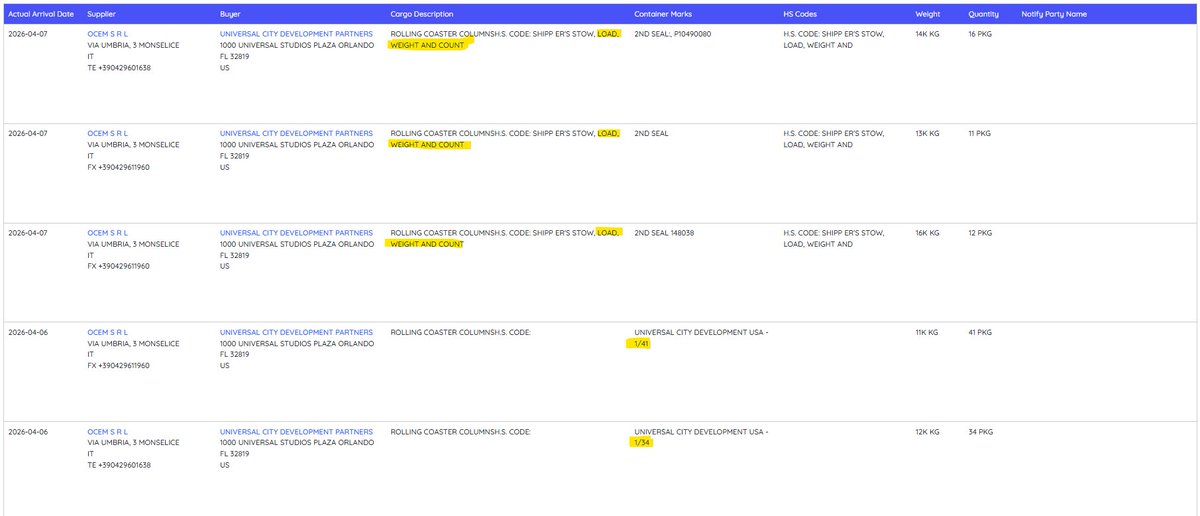The width and height of the screenshot is (1200, 516).
Task: Click the Container Marks column header
Action: tap(663, 14)
